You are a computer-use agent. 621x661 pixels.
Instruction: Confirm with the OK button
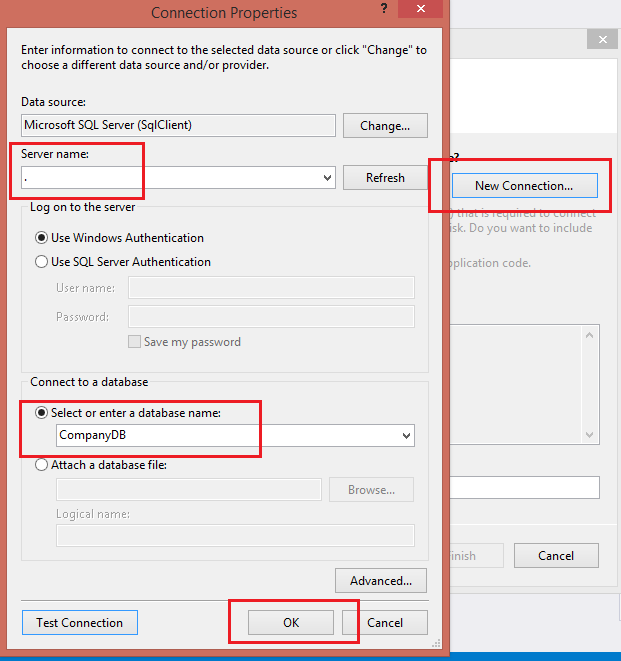click(291, 623)
